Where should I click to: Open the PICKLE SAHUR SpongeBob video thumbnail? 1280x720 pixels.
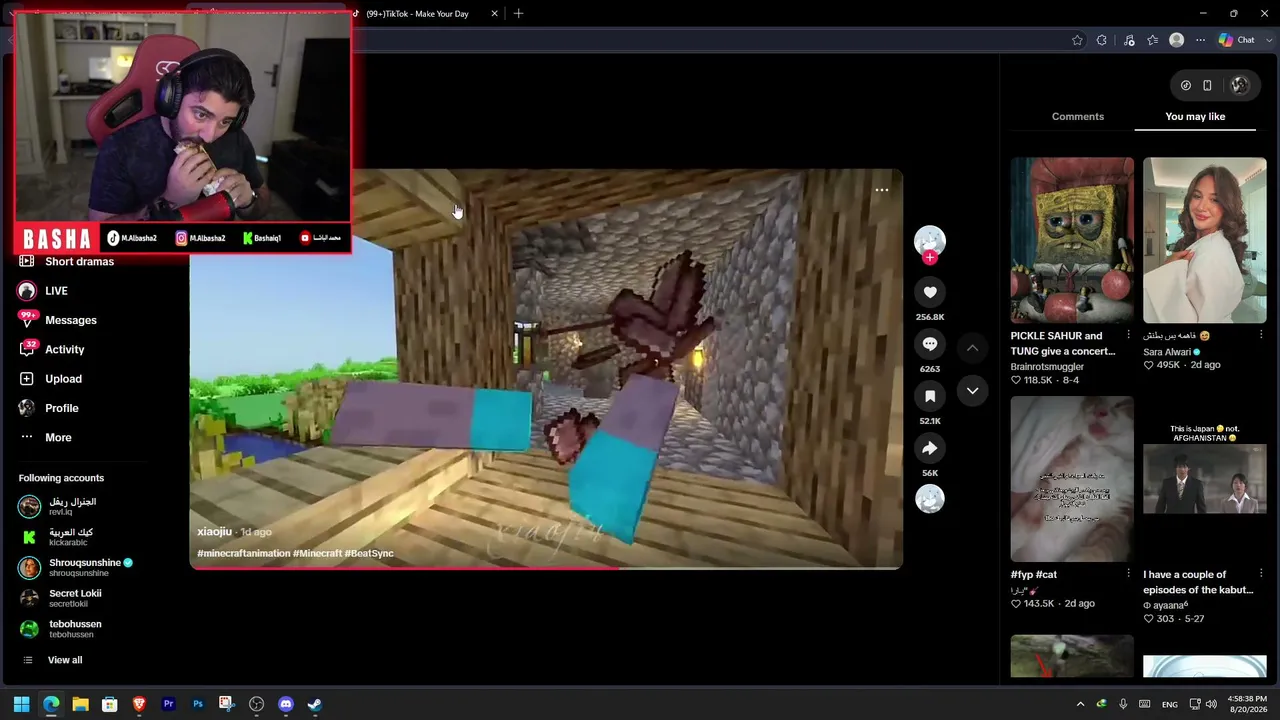1072,240
